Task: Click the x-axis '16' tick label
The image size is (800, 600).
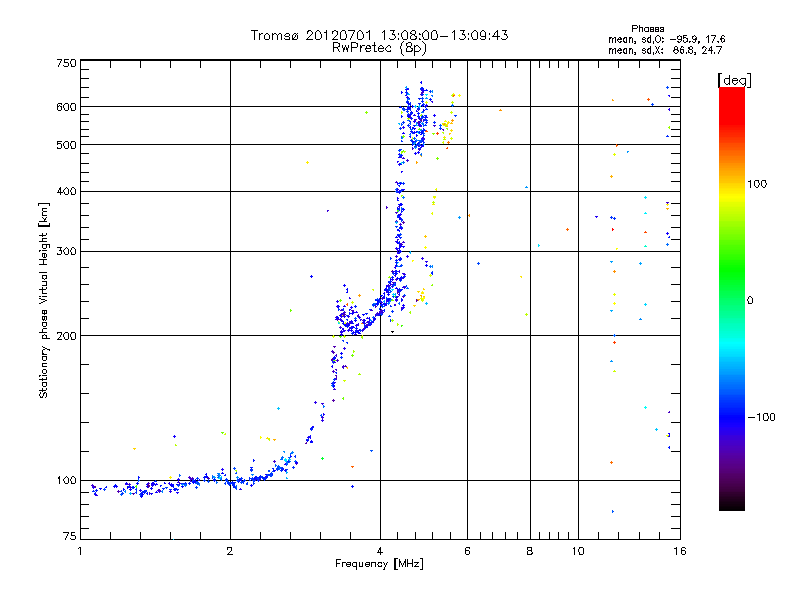Action: click(680, 551)
